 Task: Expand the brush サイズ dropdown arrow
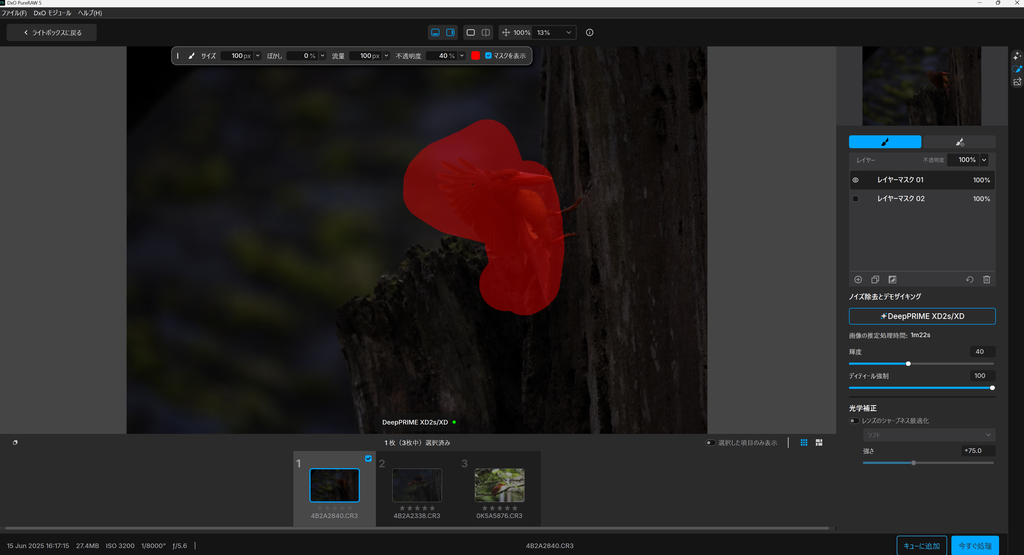point(258,56)
